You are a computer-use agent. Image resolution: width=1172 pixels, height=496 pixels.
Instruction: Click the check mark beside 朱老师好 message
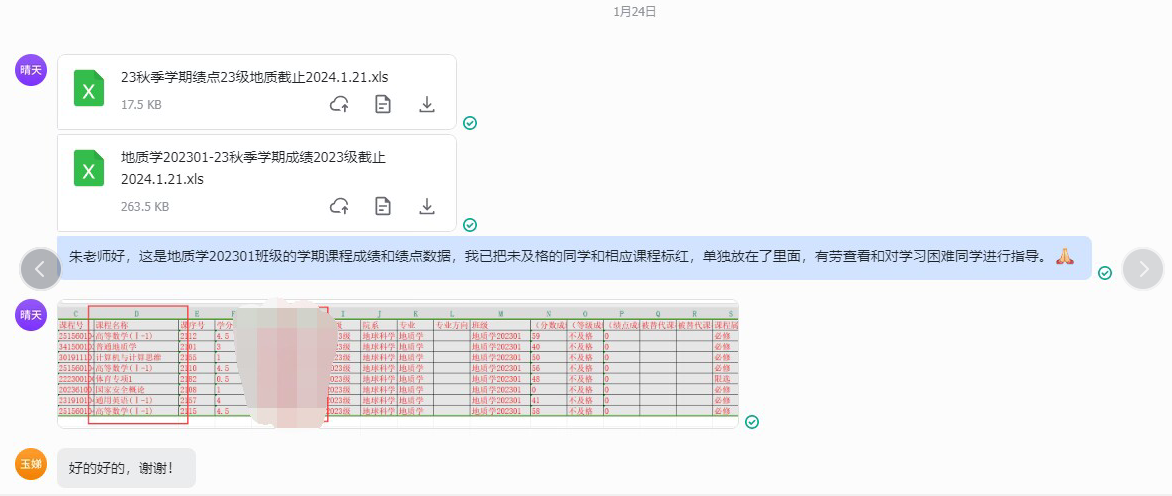(1105, 272)
